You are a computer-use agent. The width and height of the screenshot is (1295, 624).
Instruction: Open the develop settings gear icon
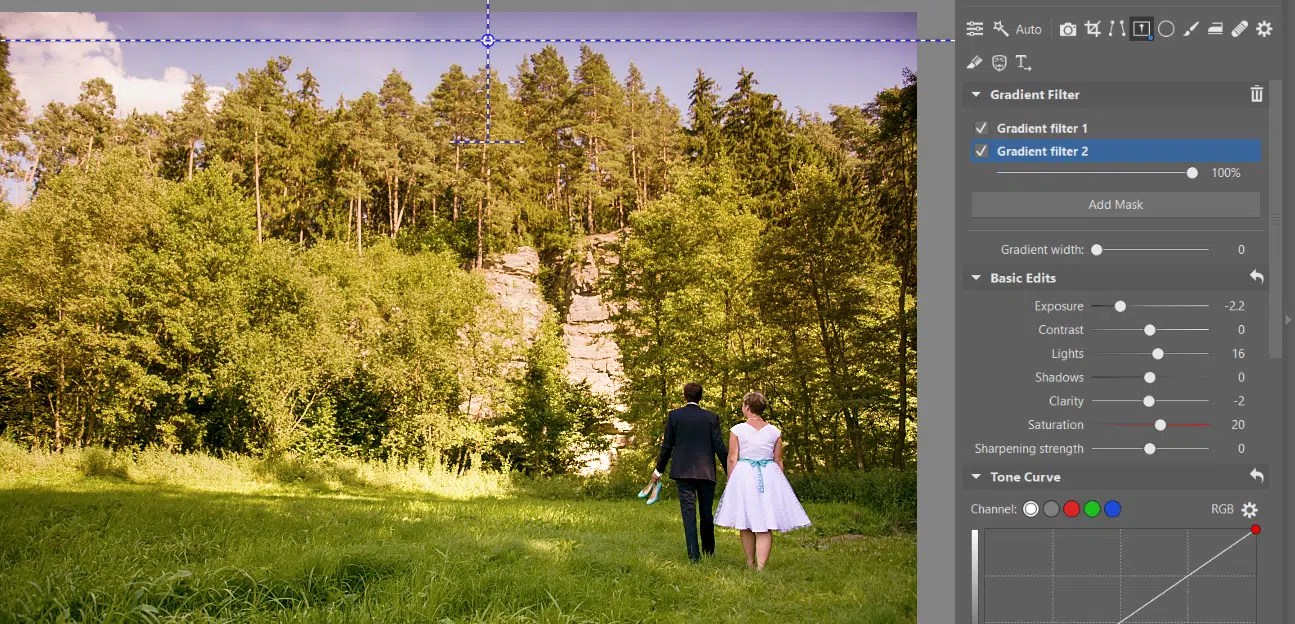(1263, 28)
